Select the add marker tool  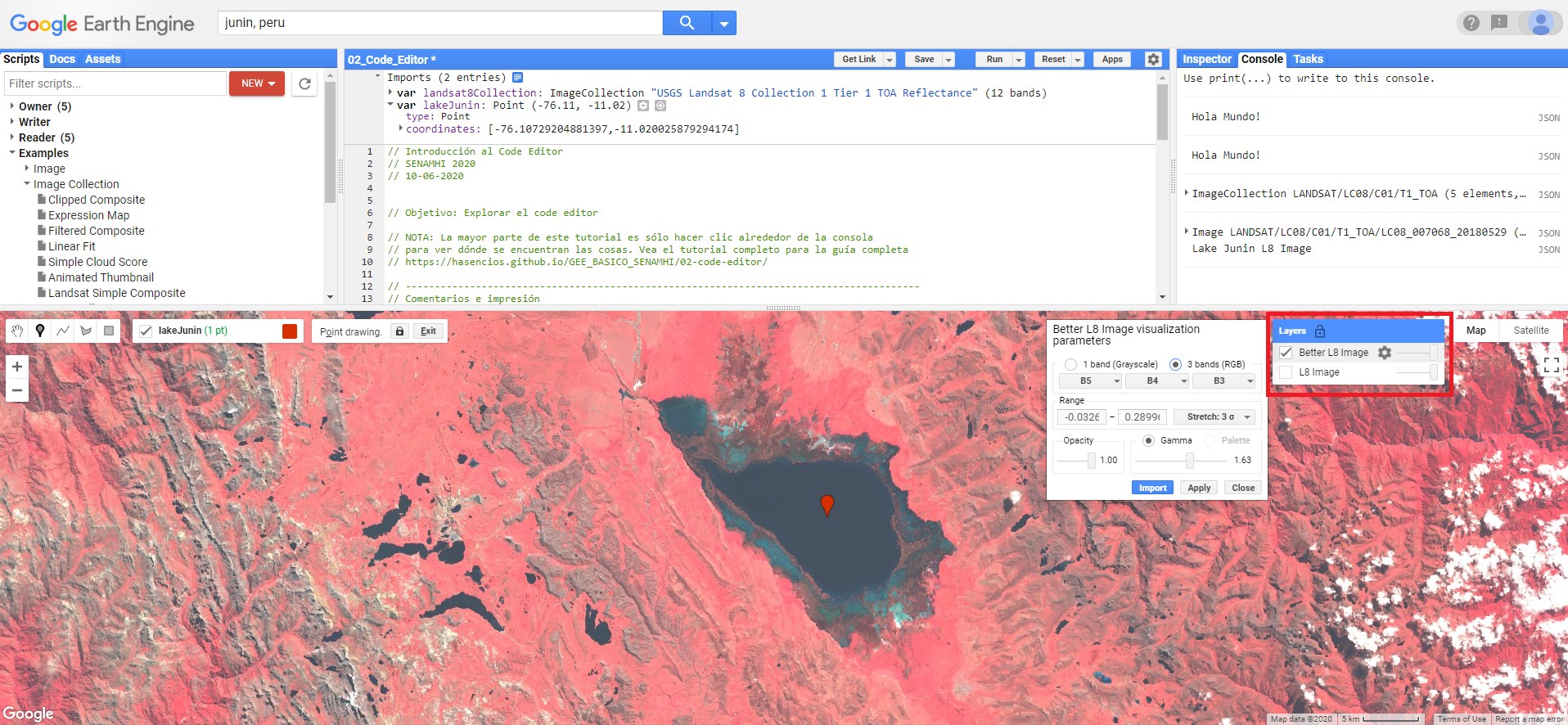40,331
